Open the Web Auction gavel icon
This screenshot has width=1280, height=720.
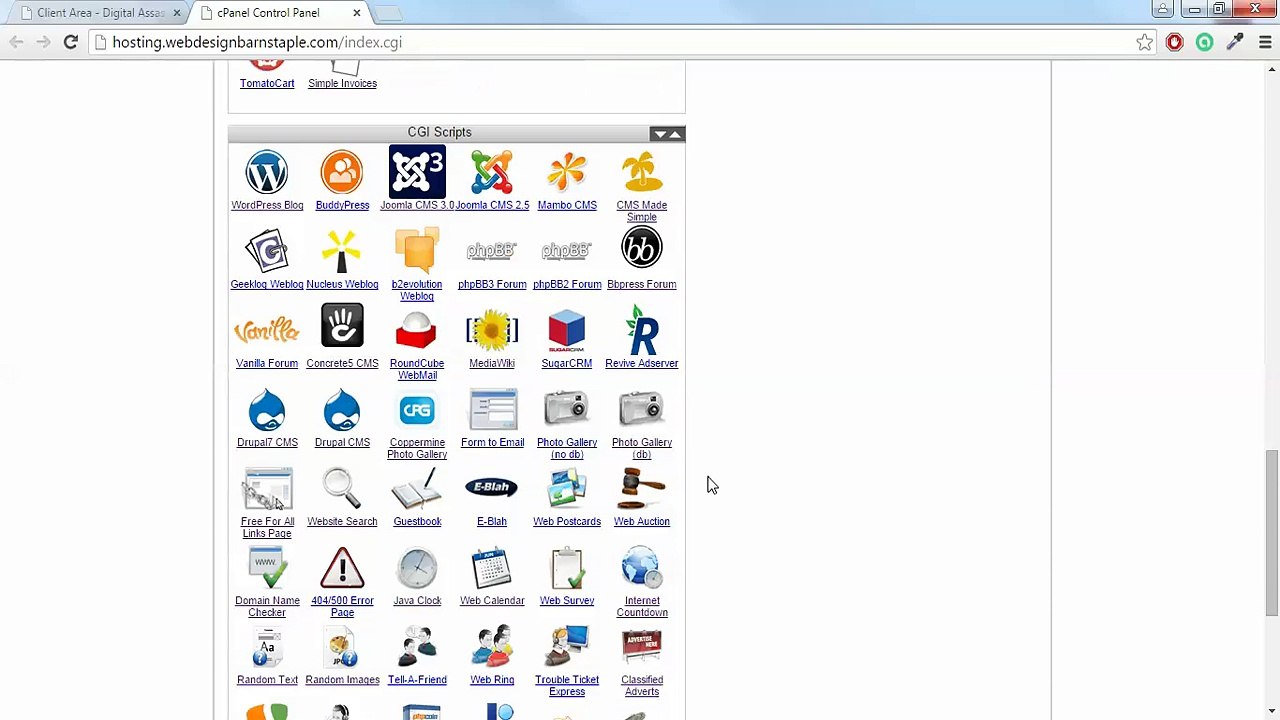click(642, 488)
